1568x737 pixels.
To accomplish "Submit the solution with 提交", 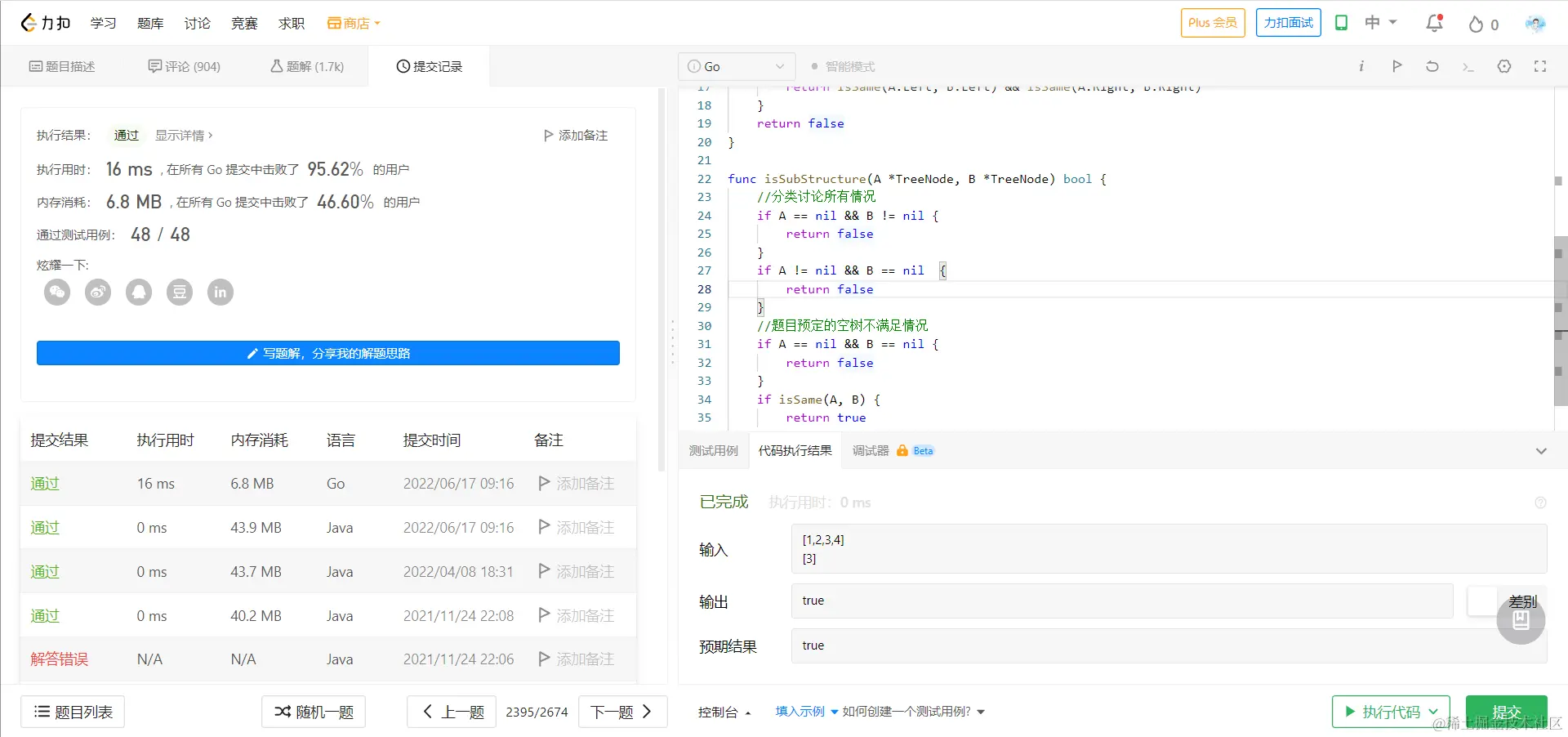I will 1507,712.
